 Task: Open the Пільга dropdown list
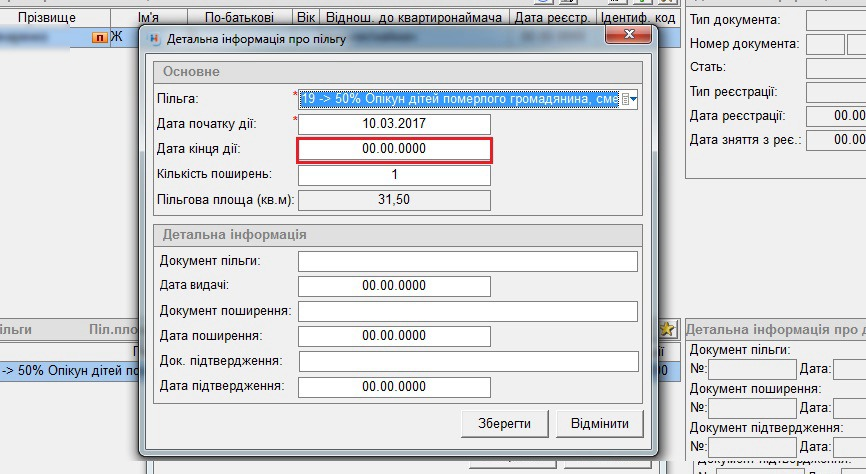click(630, 98)
